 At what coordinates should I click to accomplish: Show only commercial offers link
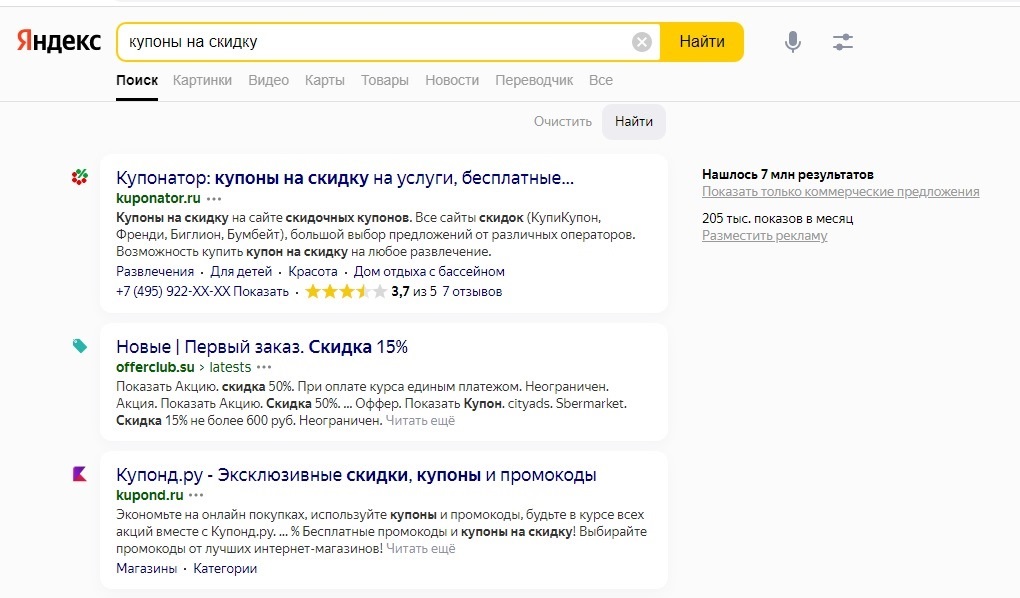pyautogui.click(x=840, y=191)
